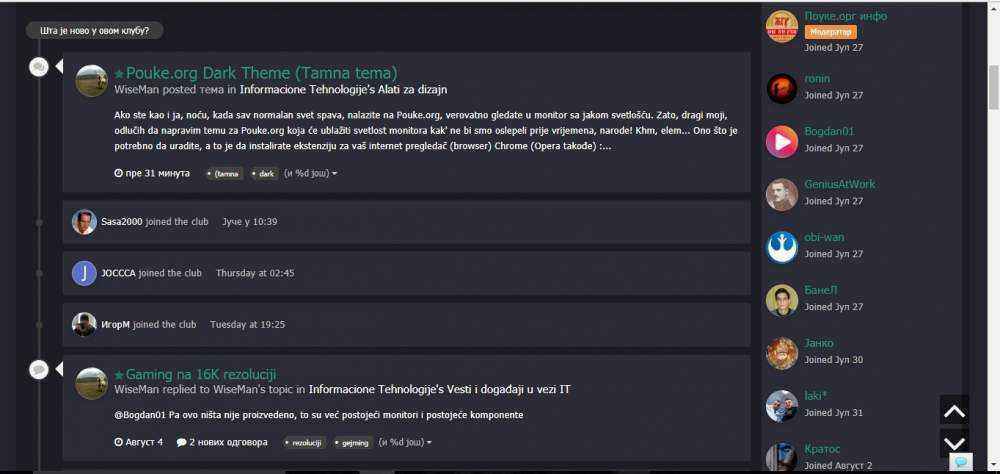Open the Gaming na 16K rezoluciji topic
This screenshot has height=474, width=1000.
201,374
